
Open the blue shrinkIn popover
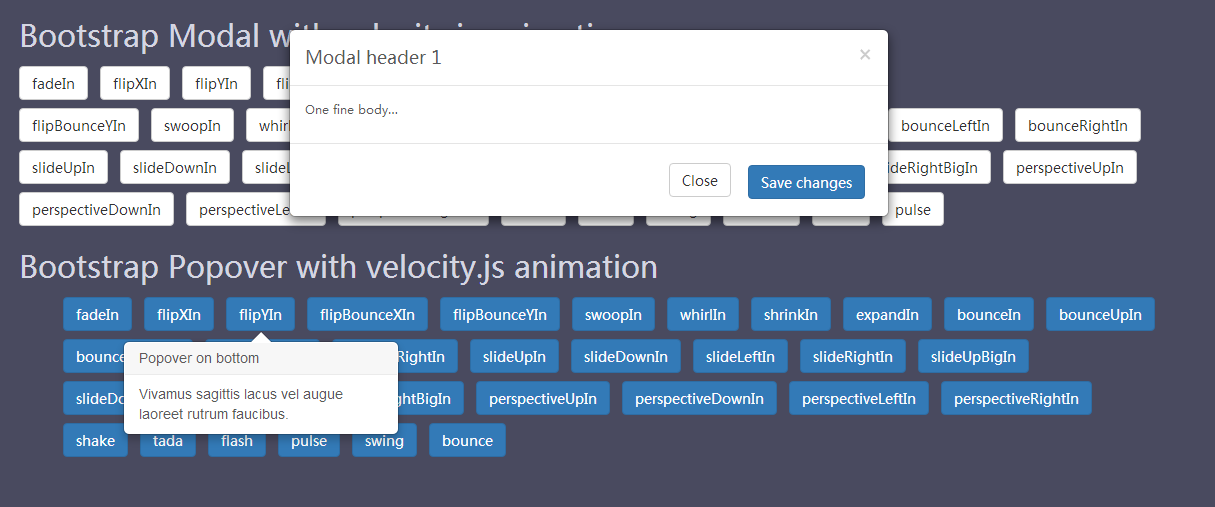pyautogui.click(x=791, y=314)
